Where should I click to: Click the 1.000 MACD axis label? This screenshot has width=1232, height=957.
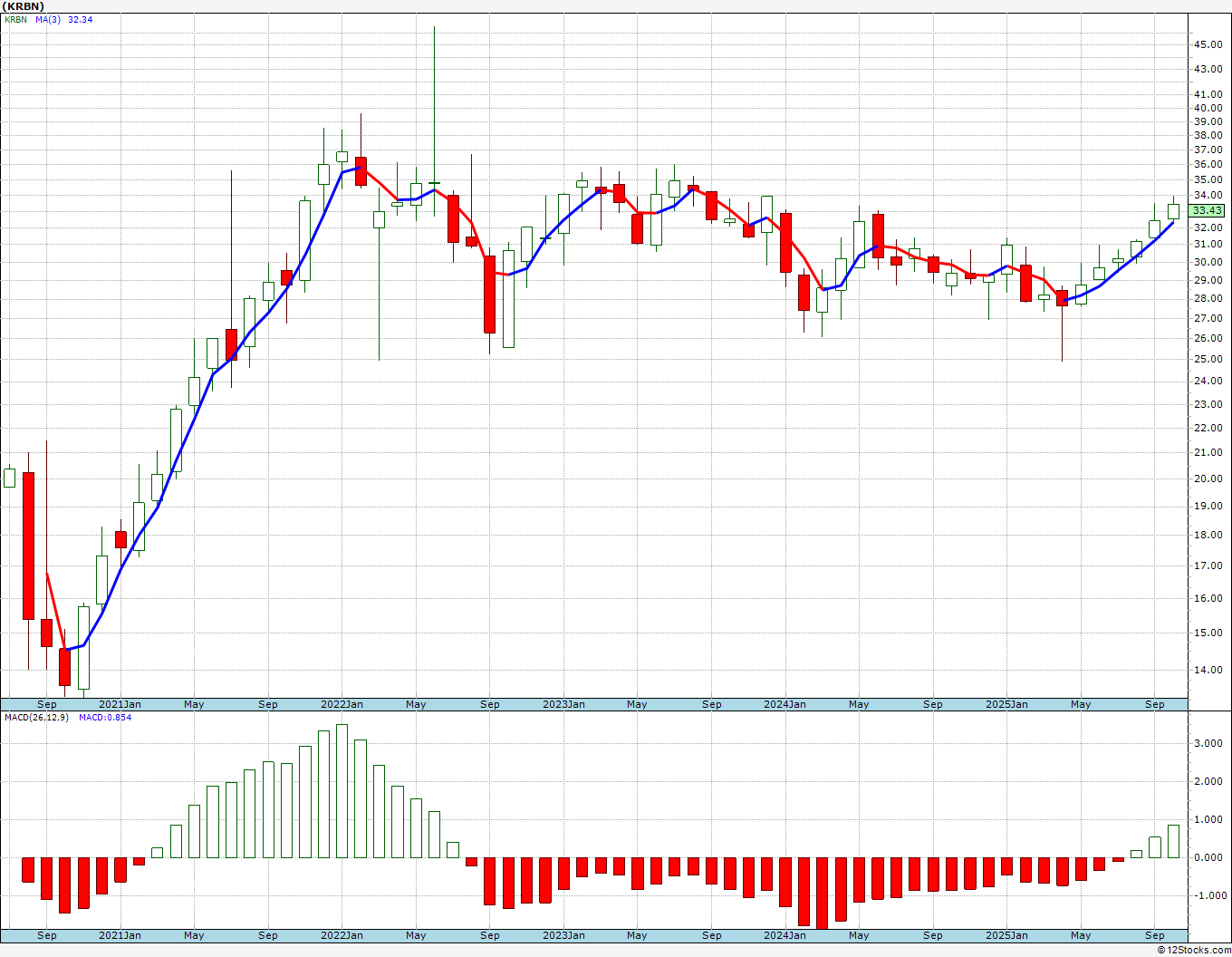tap(1209, 819)
